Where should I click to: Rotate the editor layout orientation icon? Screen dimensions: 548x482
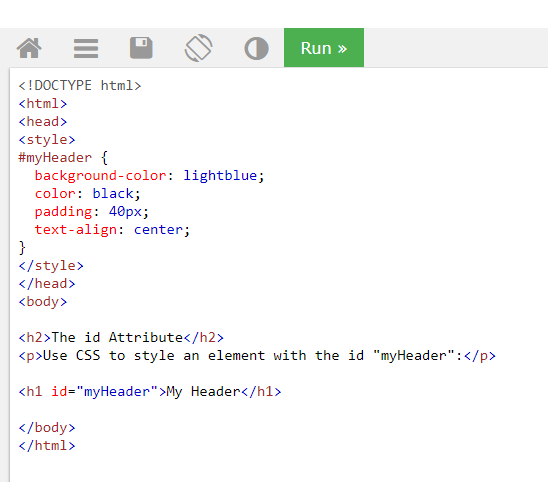(198, 48)
